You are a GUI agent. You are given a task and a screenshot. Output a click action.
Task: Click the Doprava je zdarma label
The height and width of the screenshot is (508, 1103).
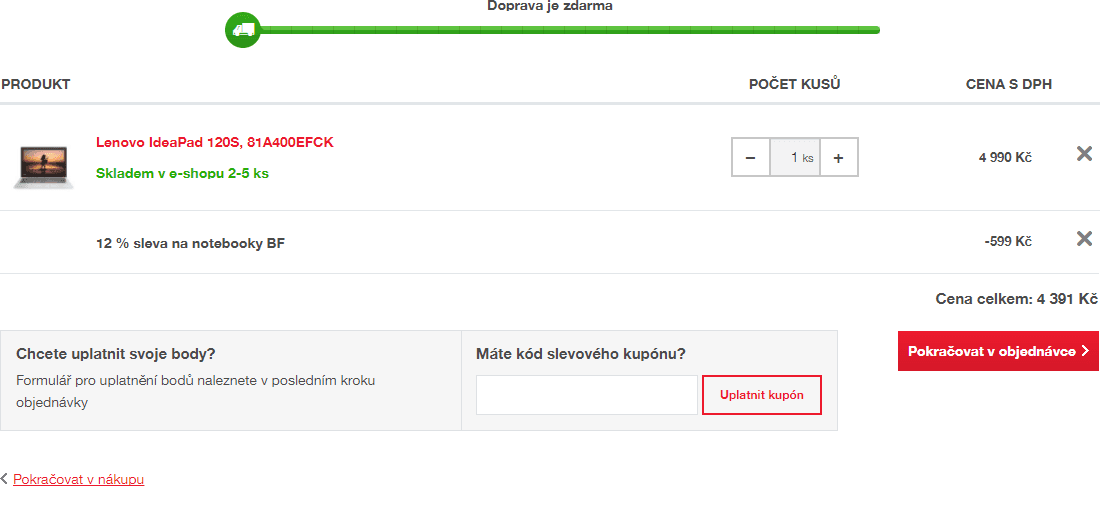click(x=550, y=6)
